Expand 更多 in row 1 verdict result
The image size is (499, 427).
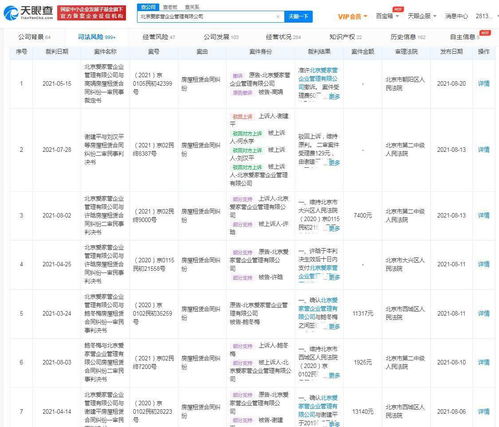coord(334,97)
